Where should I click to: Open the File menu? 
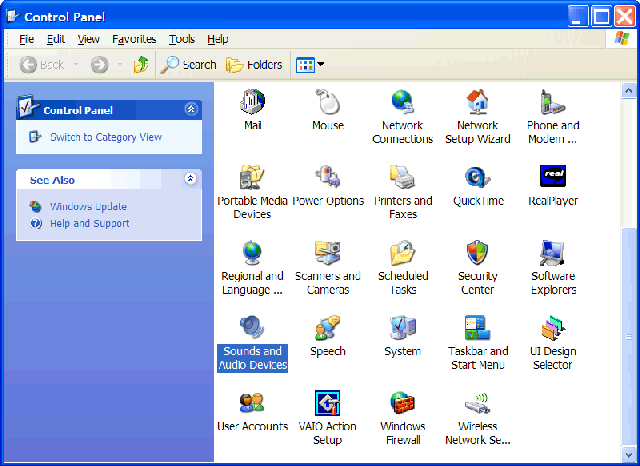(x=27, y=39)
